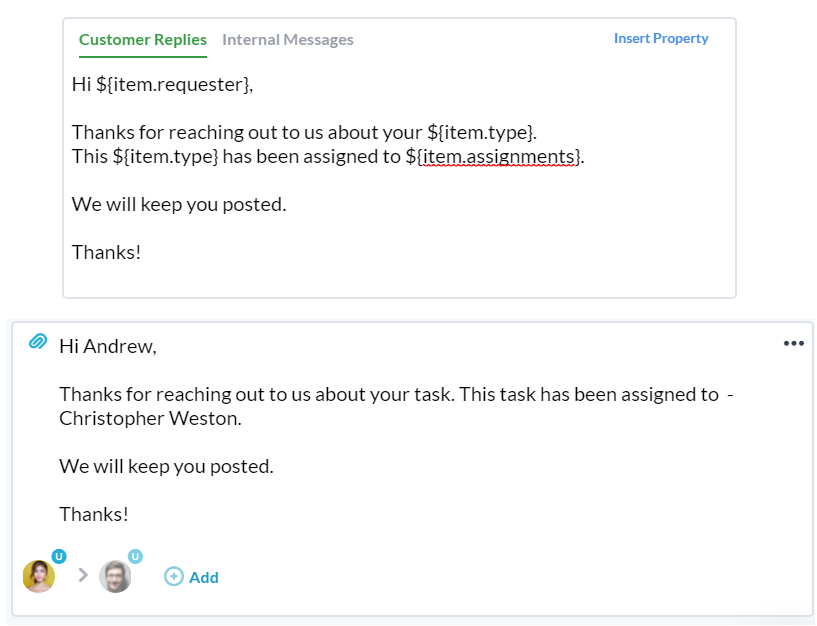Click the 'Hi Andrew,' greeting in message
The height and width of the screenshot is (626, 817).
click(x=108, y=346)
